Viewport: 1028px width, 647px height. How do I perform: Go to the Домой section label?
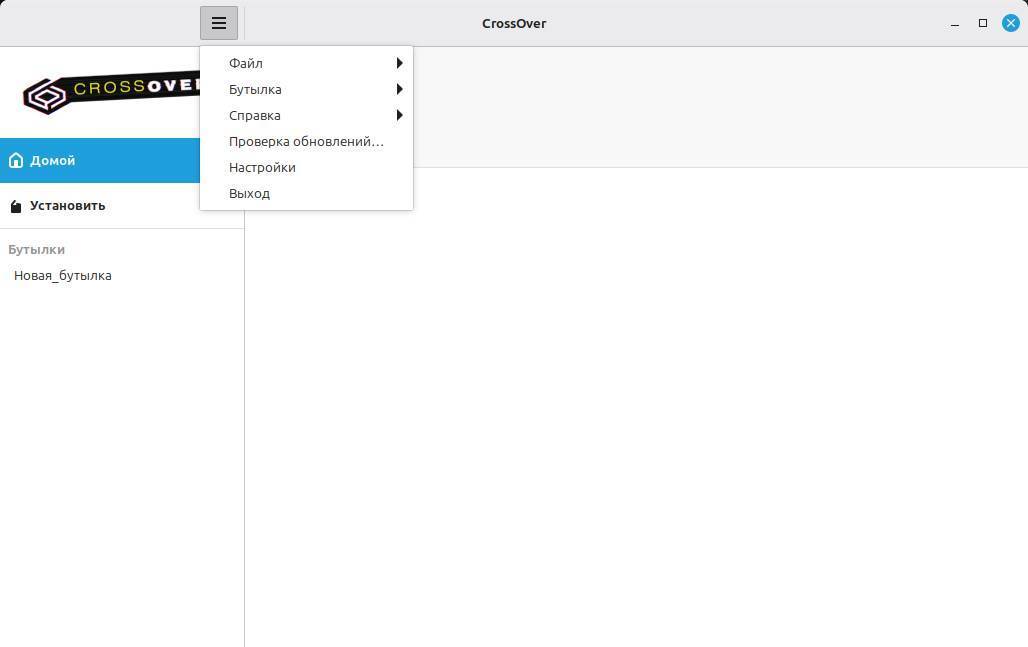point(53,160)
